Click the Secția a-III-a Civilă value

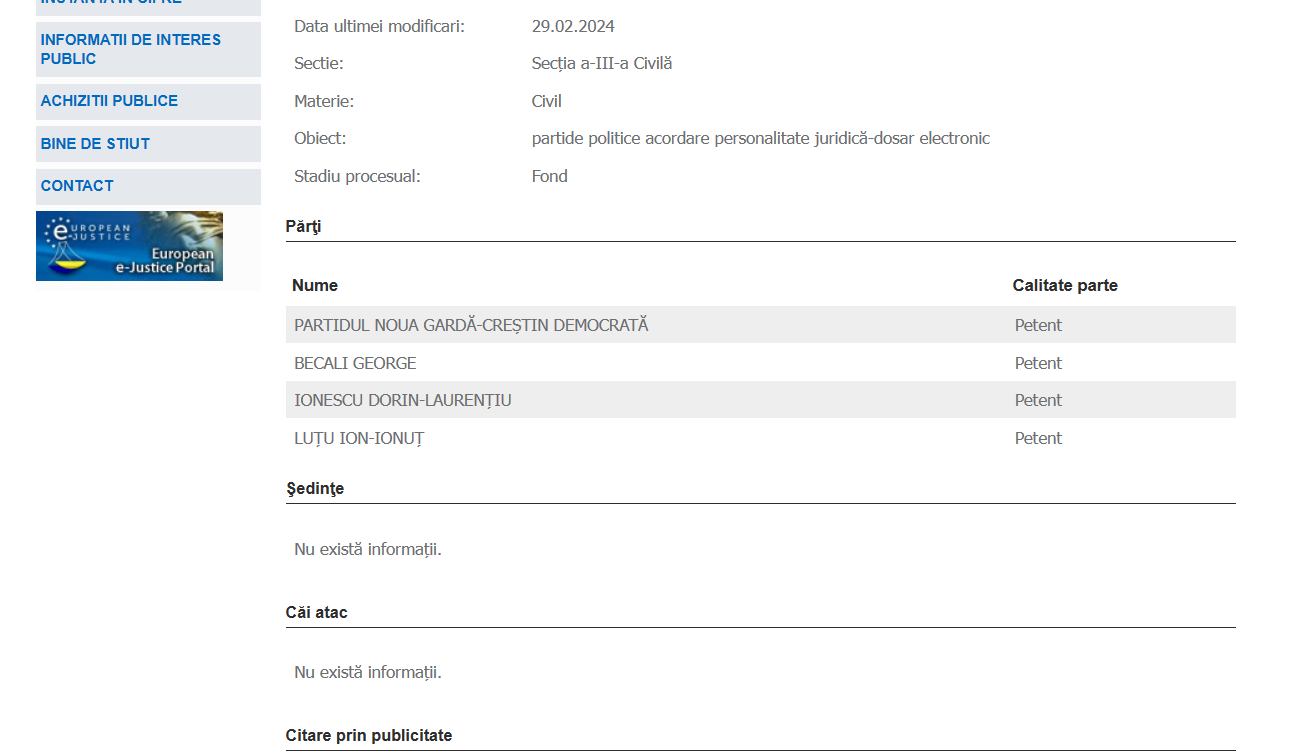point(602,63)
